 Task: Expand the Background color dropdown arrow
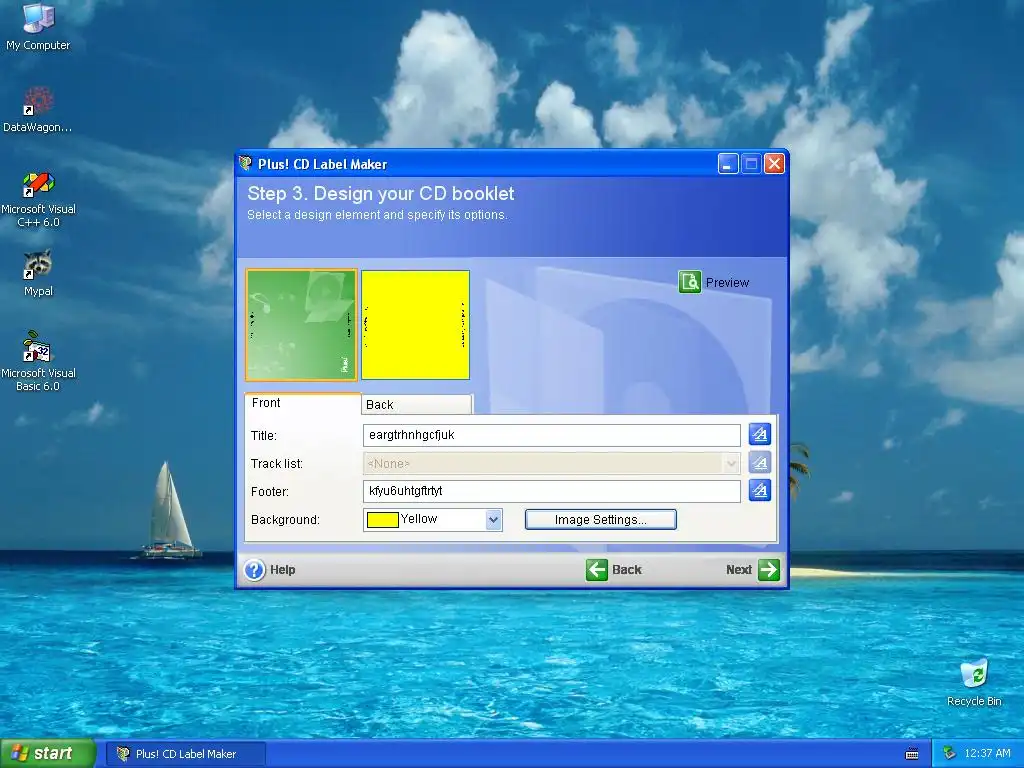(x=494, y=520)
